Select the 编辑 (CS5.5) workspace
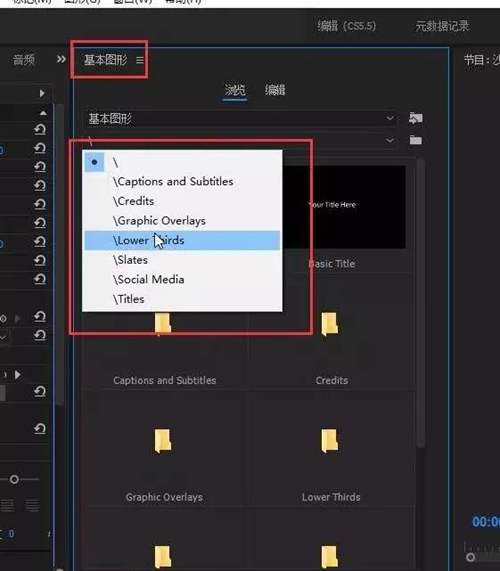500x571 pixels. point(346,26)
